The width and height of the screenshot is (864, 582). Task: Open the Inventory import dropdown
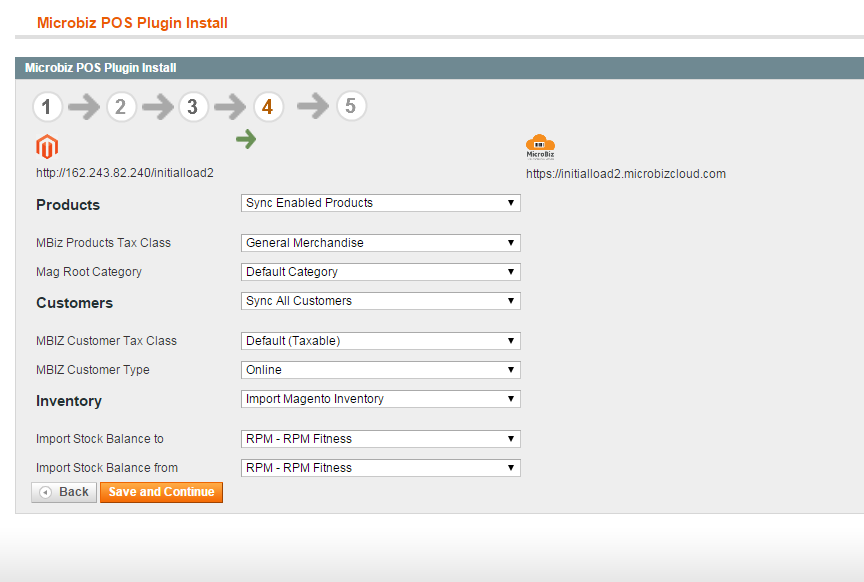click(x=381, y=399)
